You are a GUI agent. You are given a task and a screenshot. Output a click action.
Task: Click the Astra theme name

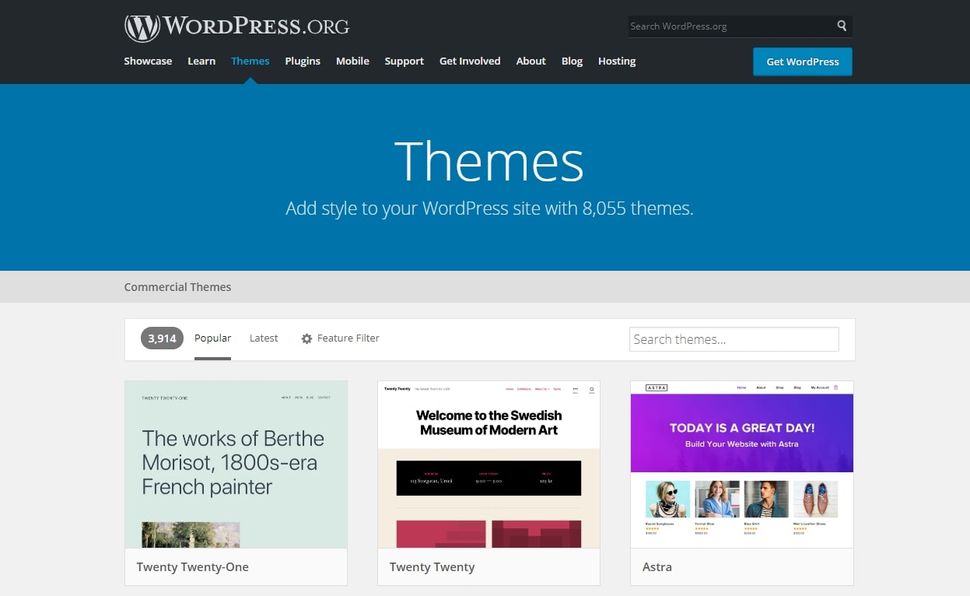(x=657, y=567)
